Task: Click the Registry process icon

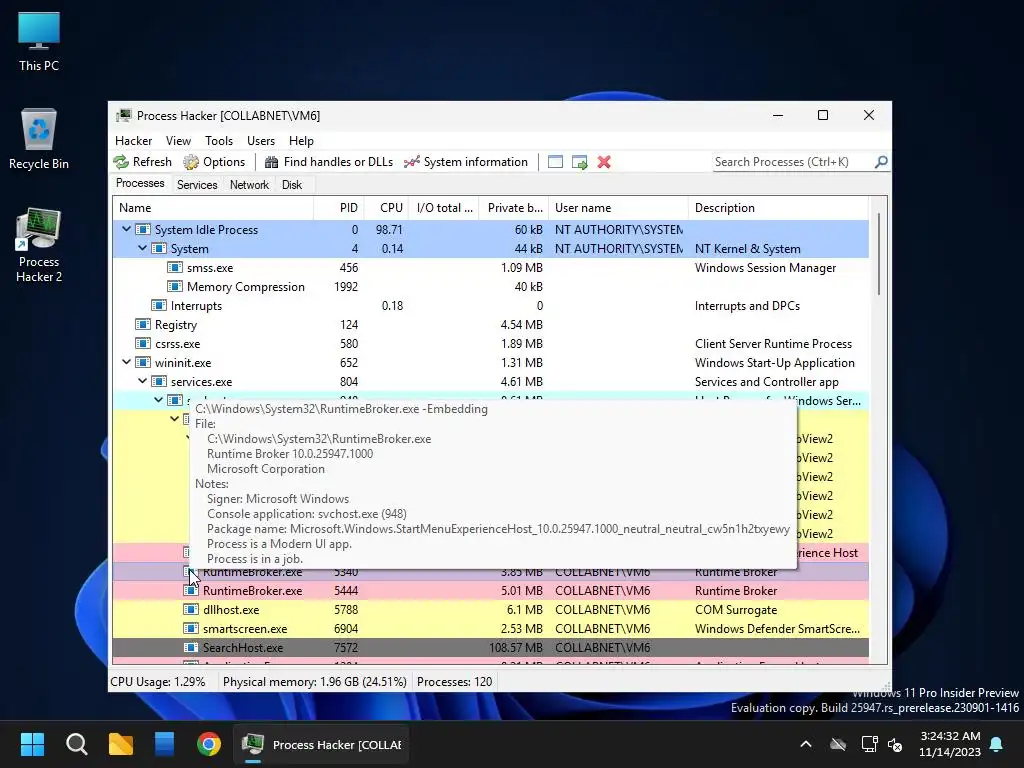Action: tap(142, 324)
